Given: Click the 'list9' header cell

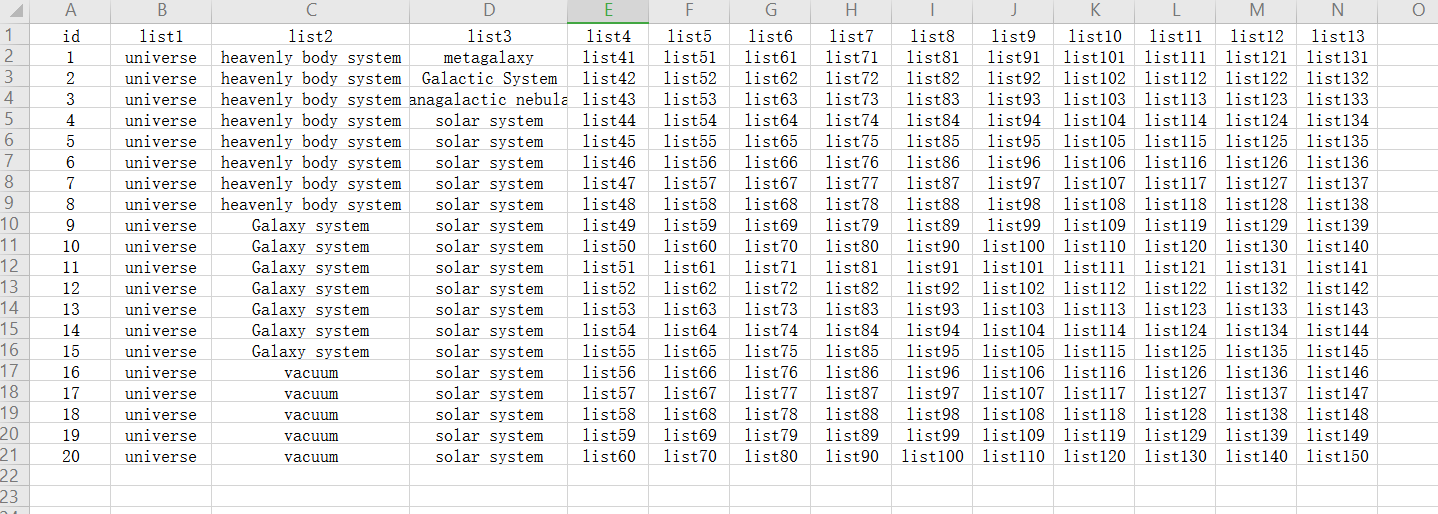Looking at the screenshot, I should click(x=1013, y=36).
